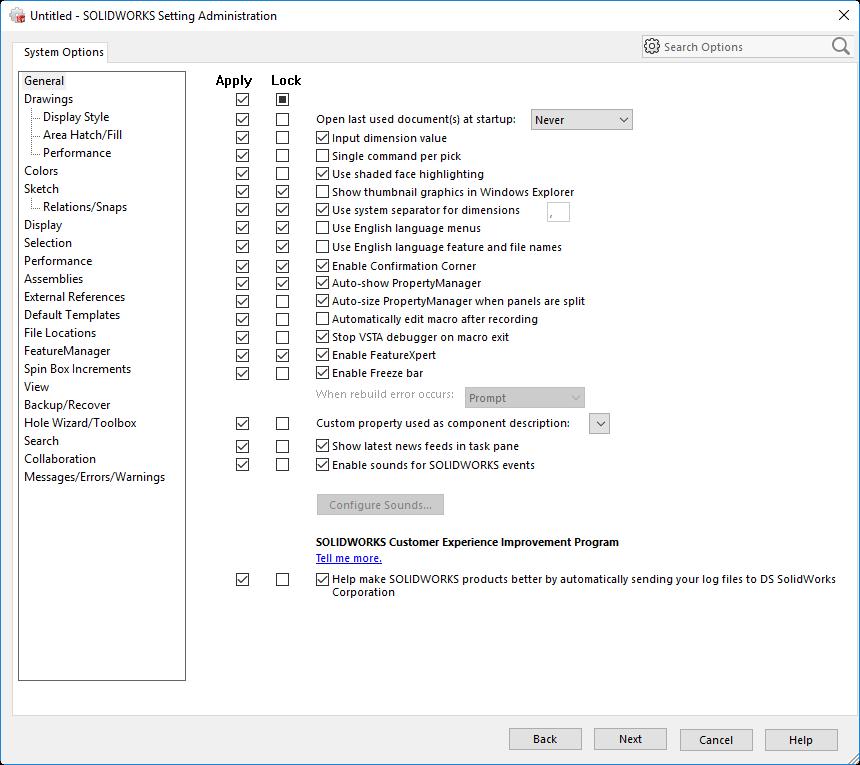This screenshot has width=860, height=765.
Task: Open the View category
Action: (36, 387)
